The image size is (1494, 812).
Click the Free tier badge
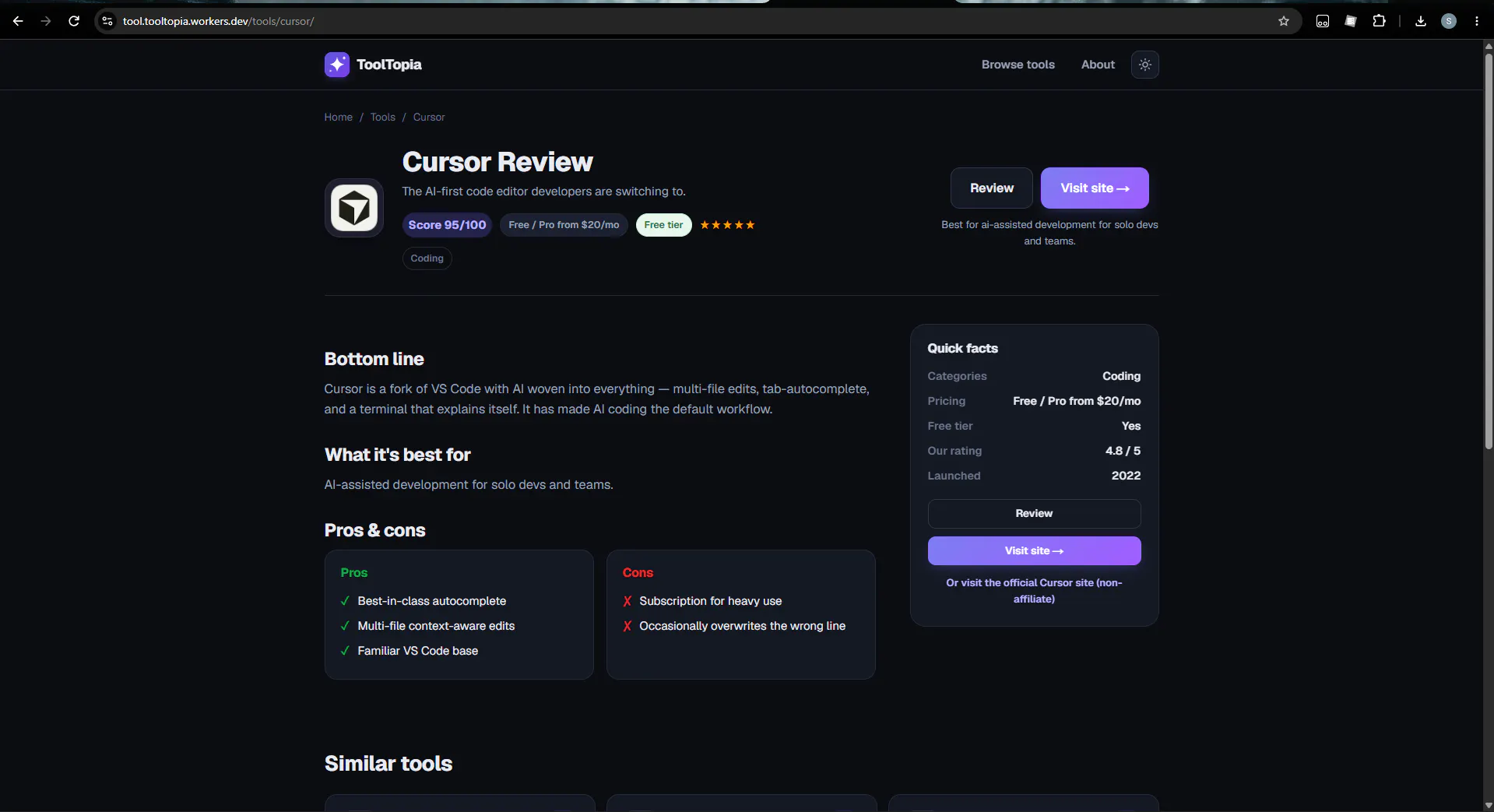point(663,225)
